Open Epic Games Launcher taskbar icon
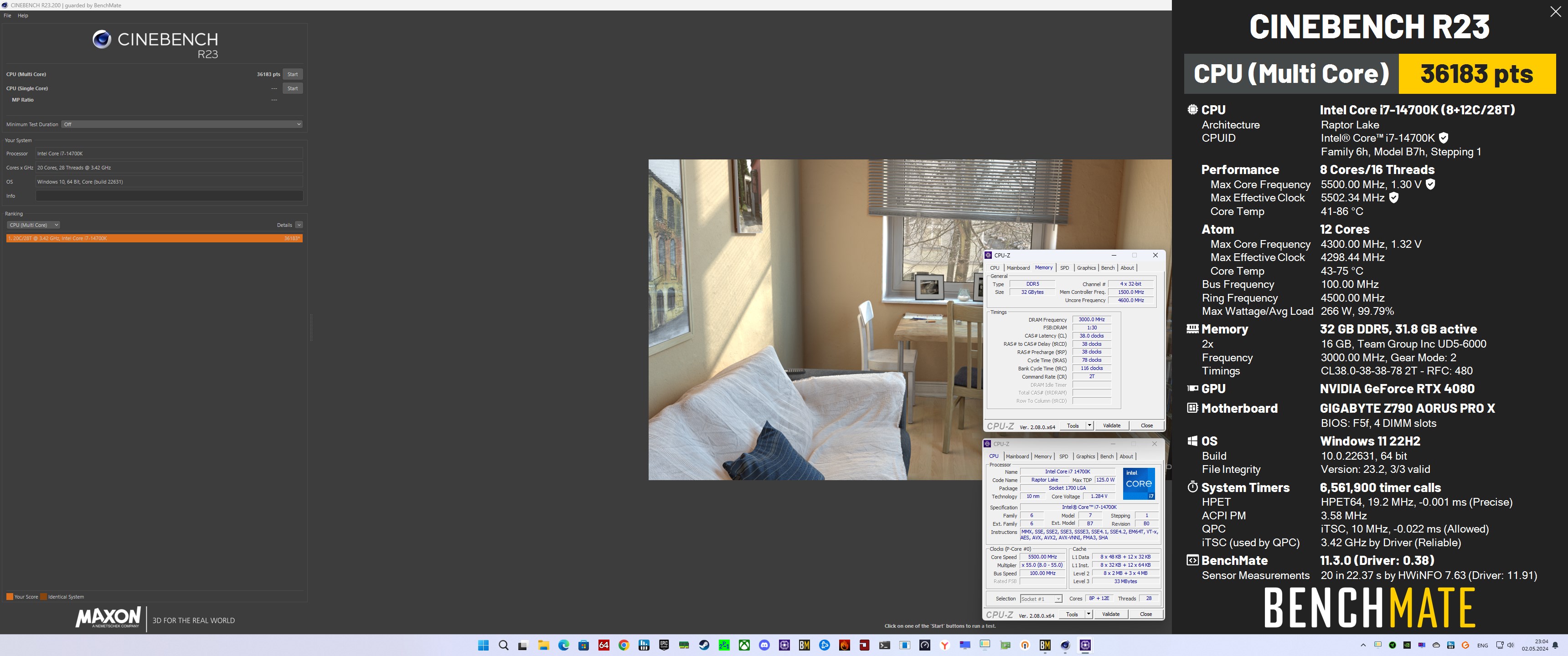The image size is (1568, 656). [664, 645]
